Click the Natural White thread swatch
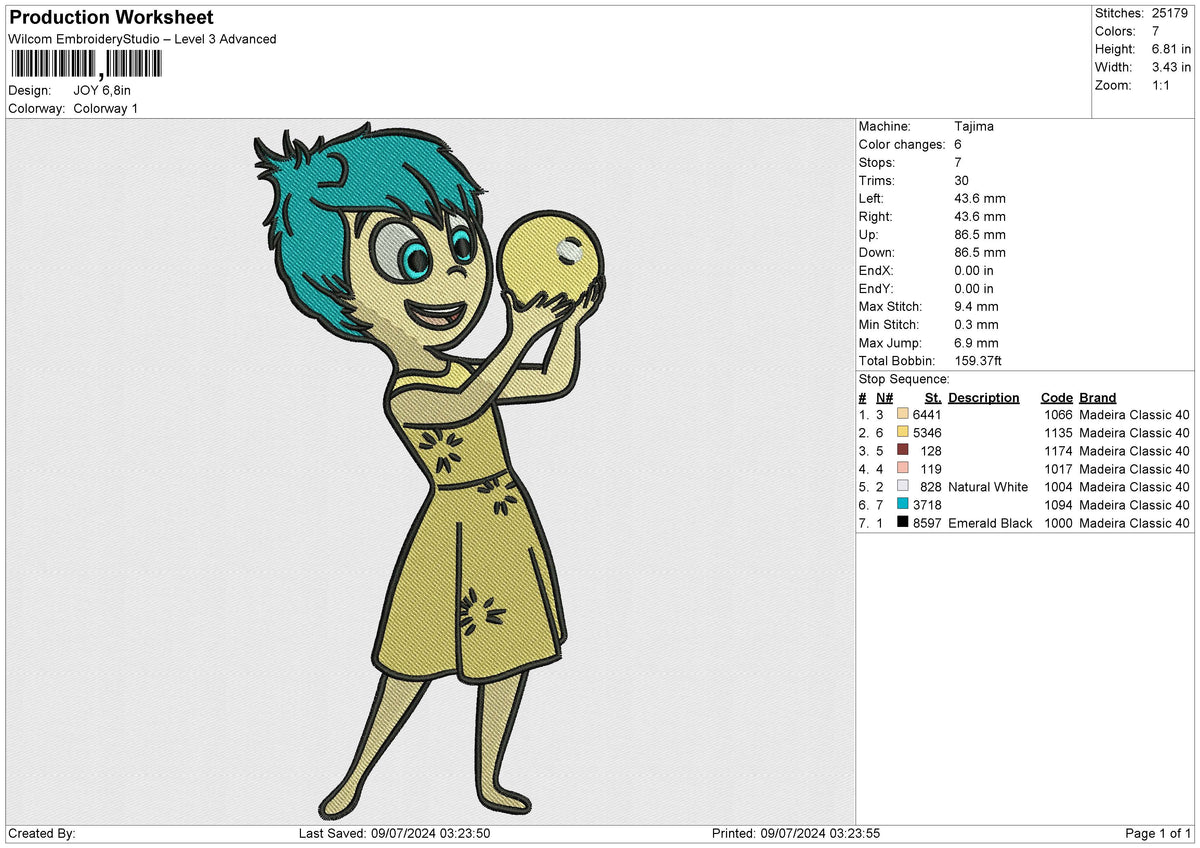This screenshot has width=1200, height=848. [x=903, y=486]
